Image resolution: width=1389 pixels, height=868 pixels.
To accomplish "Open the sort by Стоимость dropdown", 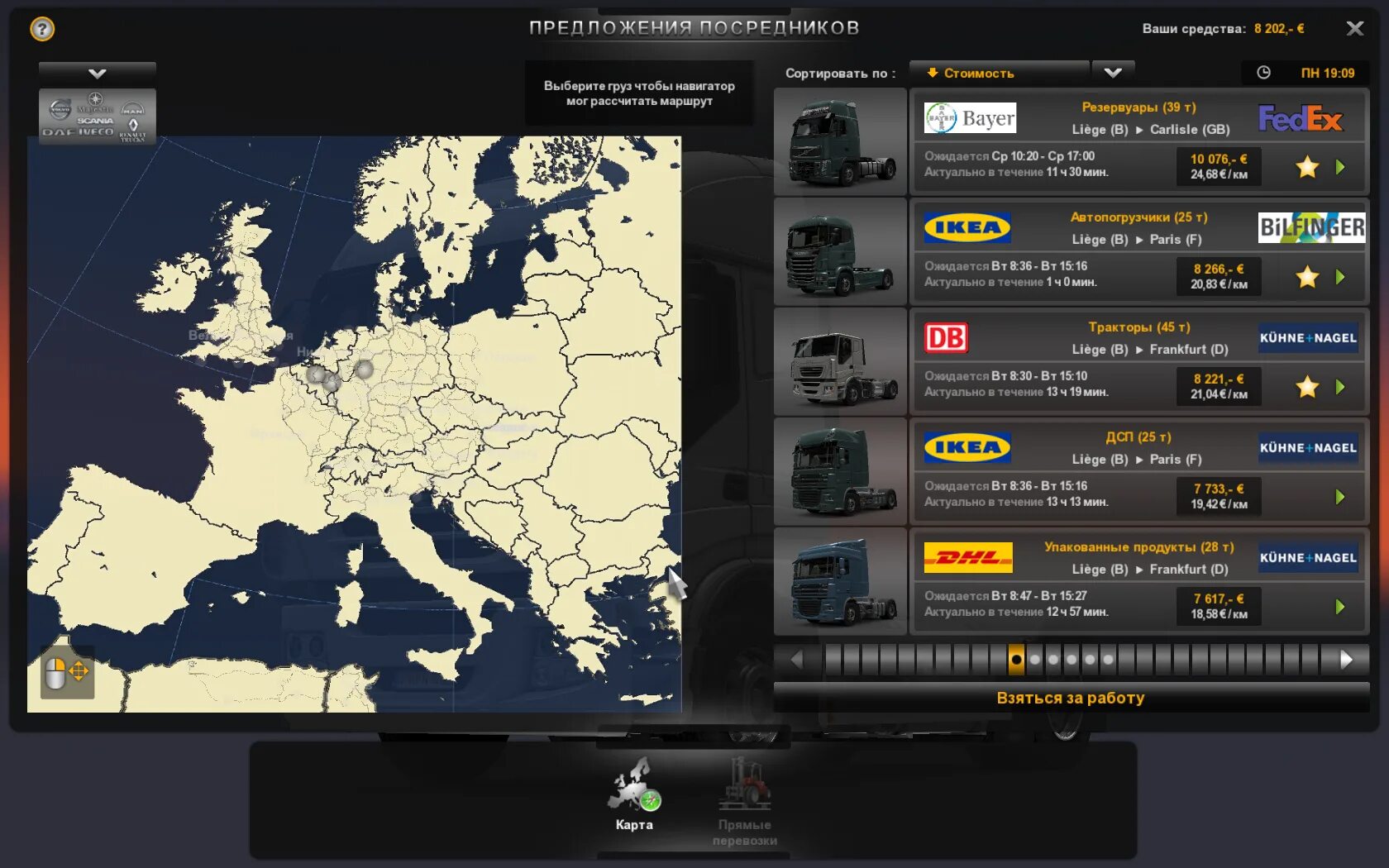I will click(x=999, y=73).
